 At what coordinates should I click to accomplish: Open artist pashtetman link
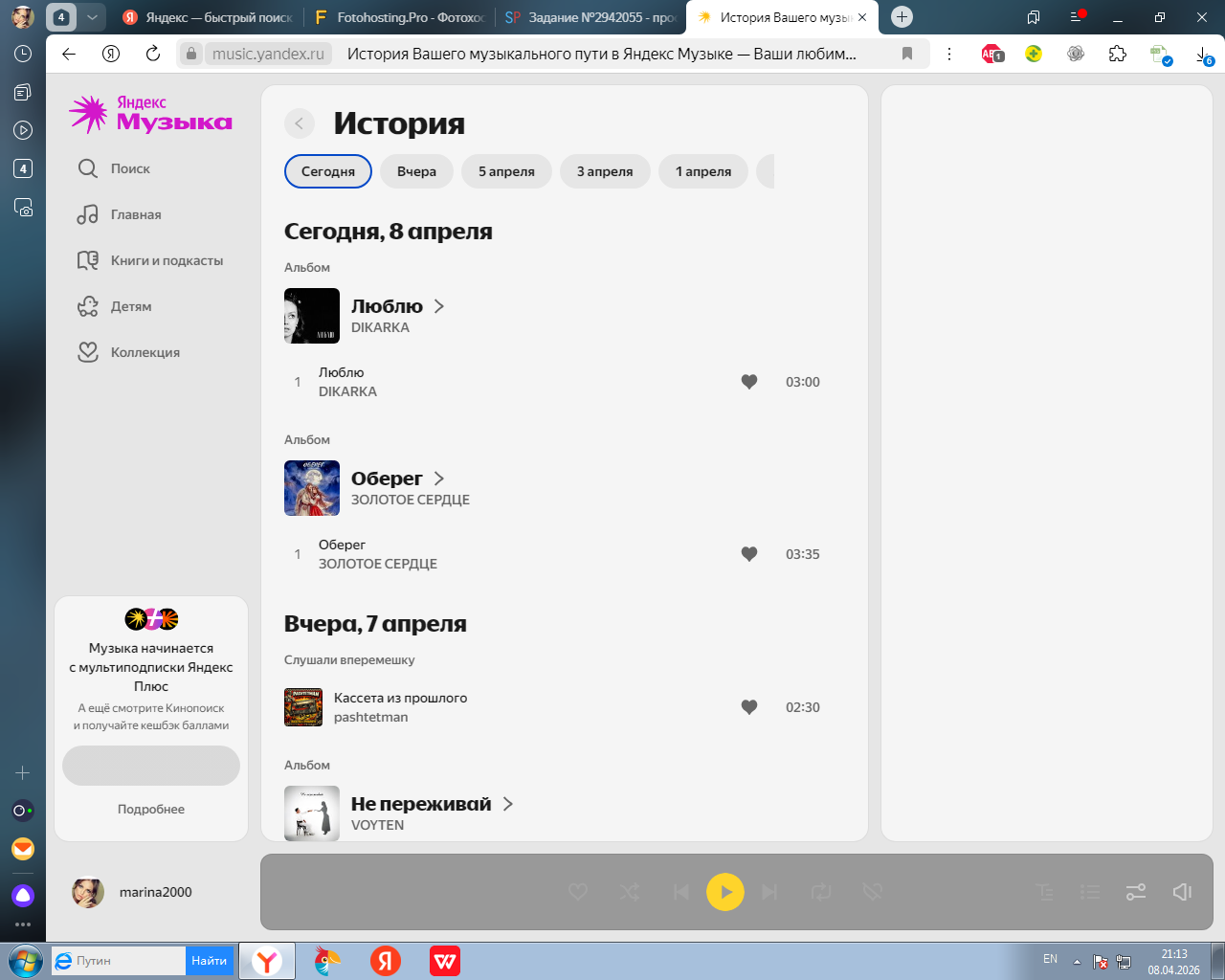(x=371, y=717)
